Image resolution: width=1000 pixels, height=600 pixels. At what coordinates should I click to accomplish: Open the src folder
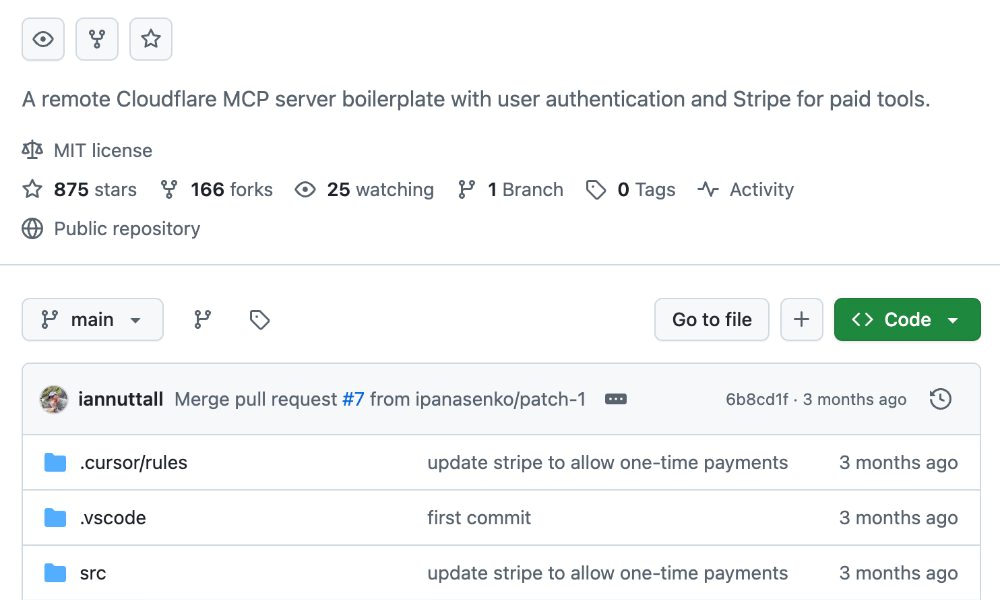[x=92, y=572]
